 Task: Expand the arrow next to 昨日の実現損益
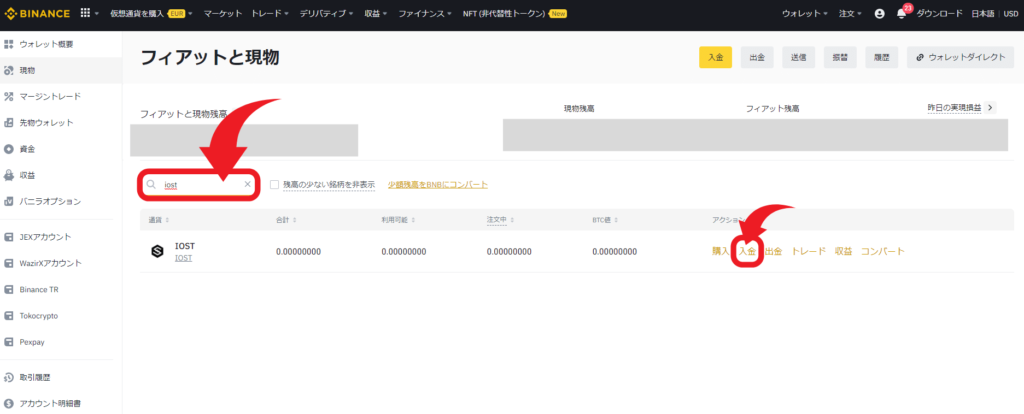coord(991,108)
